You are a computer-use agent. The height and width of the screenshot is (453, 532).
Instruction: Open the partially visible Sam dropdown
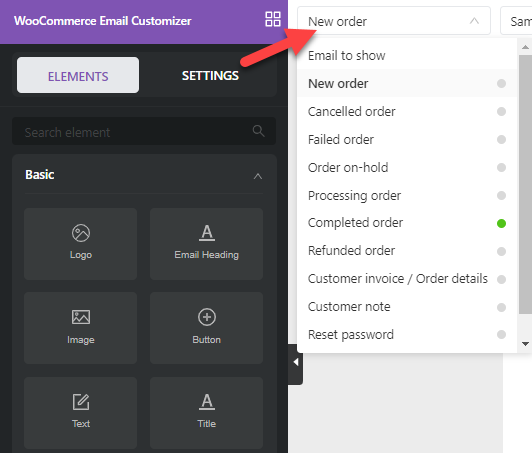pos(516,21)
